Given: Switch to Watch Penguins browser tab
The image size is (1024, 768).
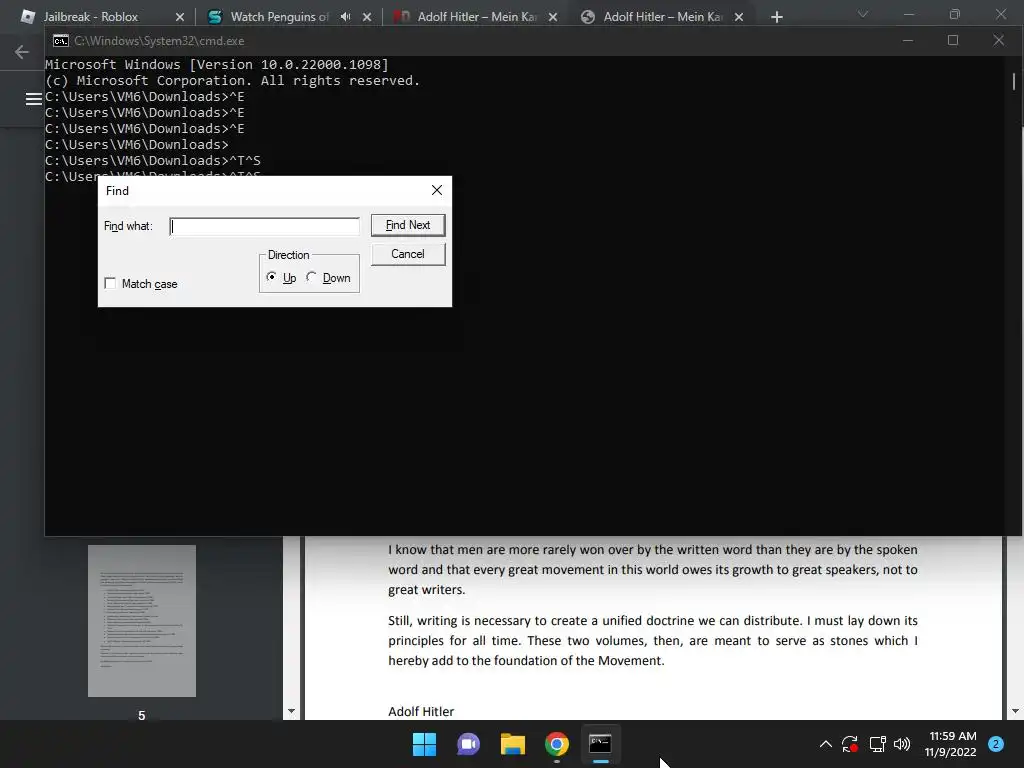Looking at the screenshot, I should point(279,17).
